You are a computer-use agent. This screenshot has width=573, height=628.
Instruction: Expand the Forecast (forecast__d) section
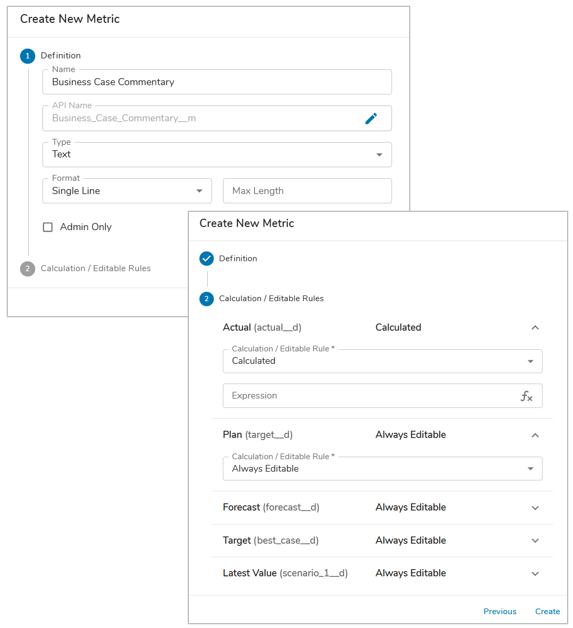pyautogui.click(x=535, y=508)
